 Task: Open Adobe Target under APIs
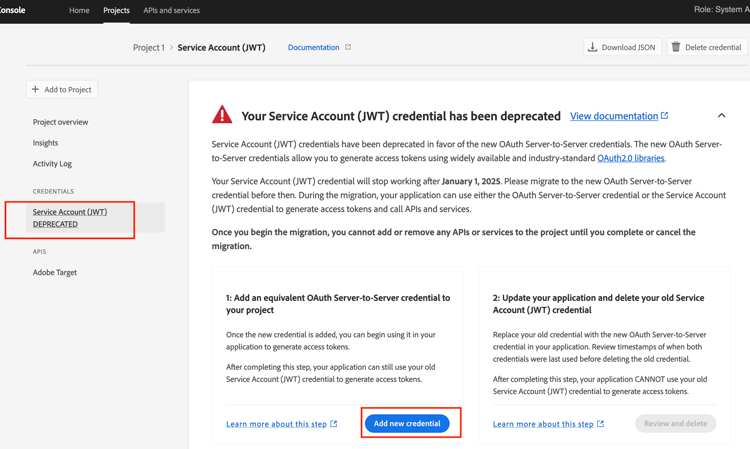55,273
